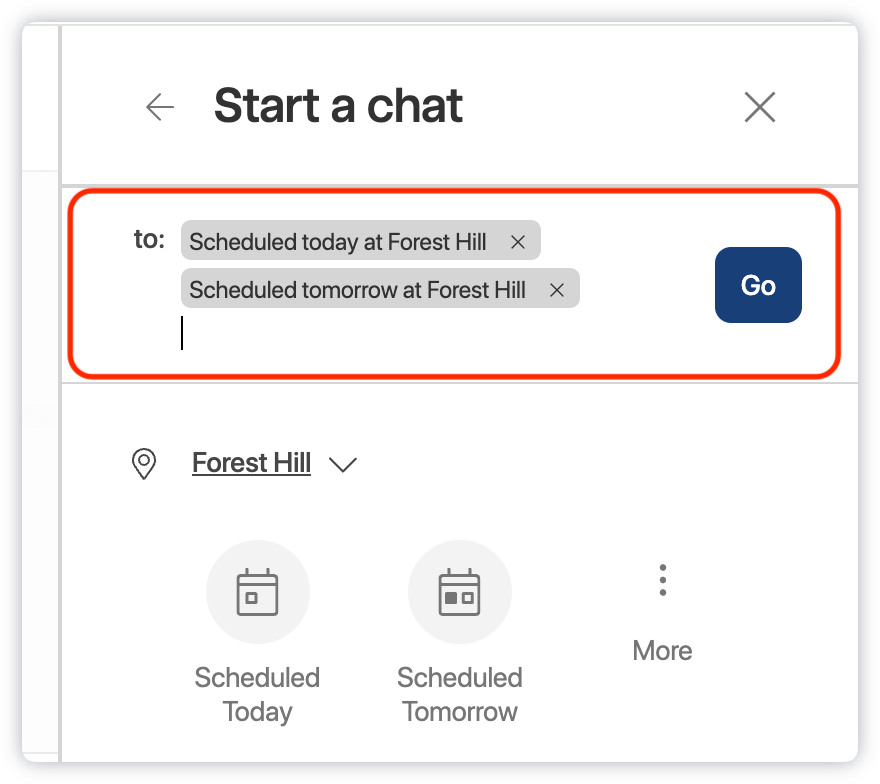Remove the 'Scheduled tomorrow at Forest Hill' chip
Screen dimensions: 880x784
(x=557, y=290)
